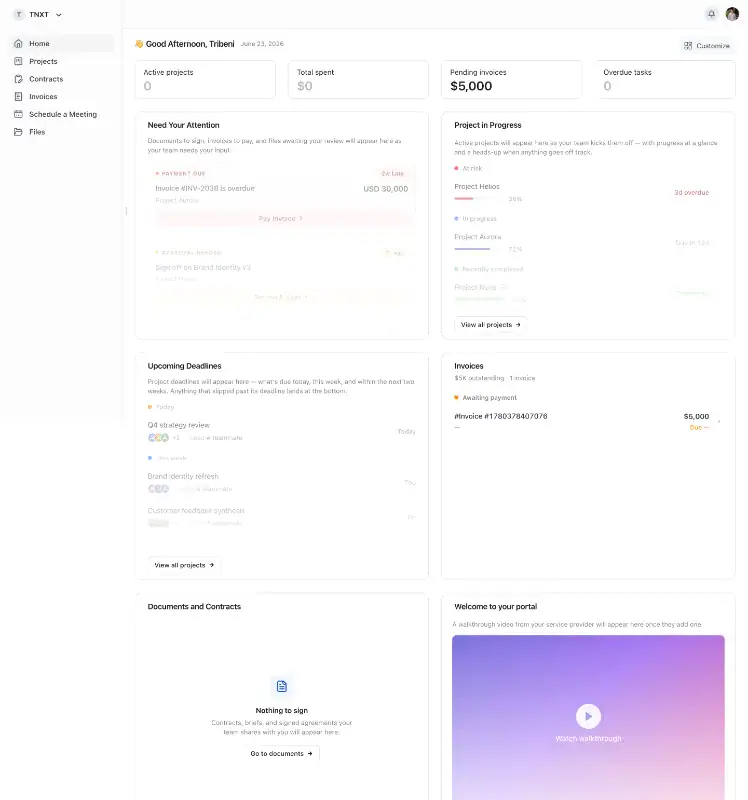Click the Go to documents button
748x800 pixels.
coord(282,754)
